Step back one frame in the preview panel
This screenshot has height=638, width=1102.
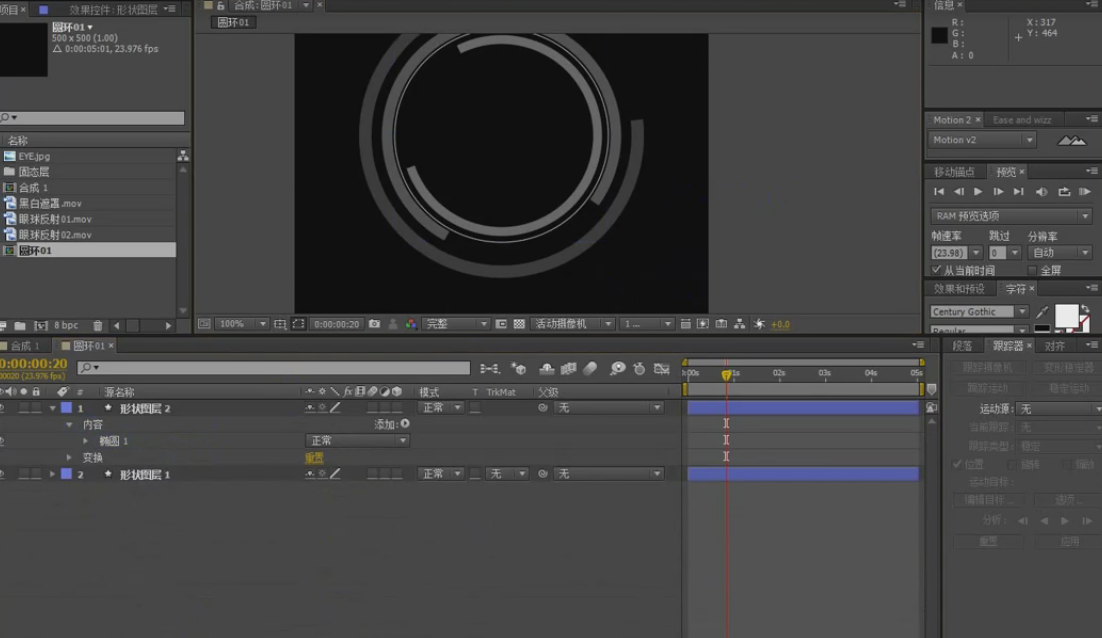(959, 191)
